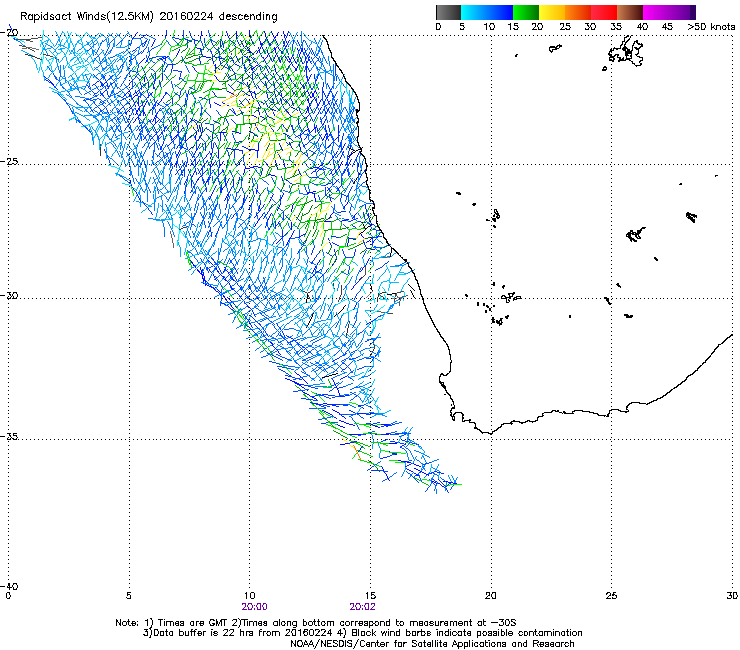Click the yellow 20-25 knots legend segment

click(x=552, y=12)
